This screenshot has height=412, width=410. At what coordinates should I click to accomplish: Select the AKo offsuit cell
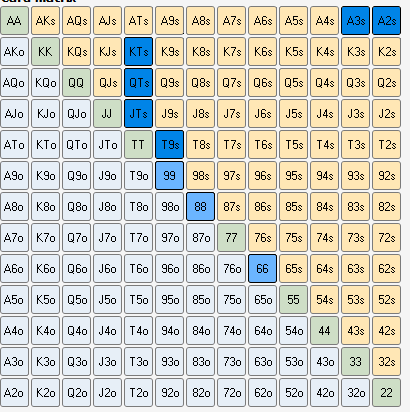[14, 52]
